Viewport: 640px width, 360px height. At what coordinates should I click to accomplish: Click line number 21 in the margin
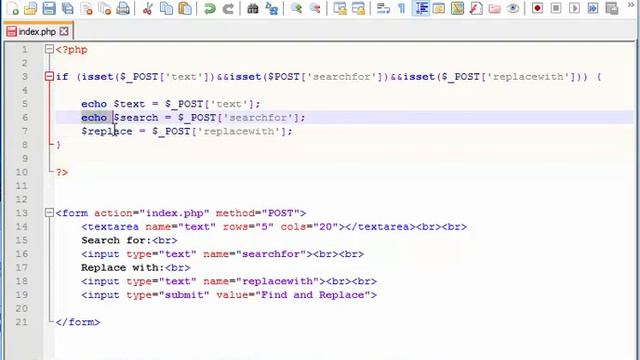(x=22, y=322)
